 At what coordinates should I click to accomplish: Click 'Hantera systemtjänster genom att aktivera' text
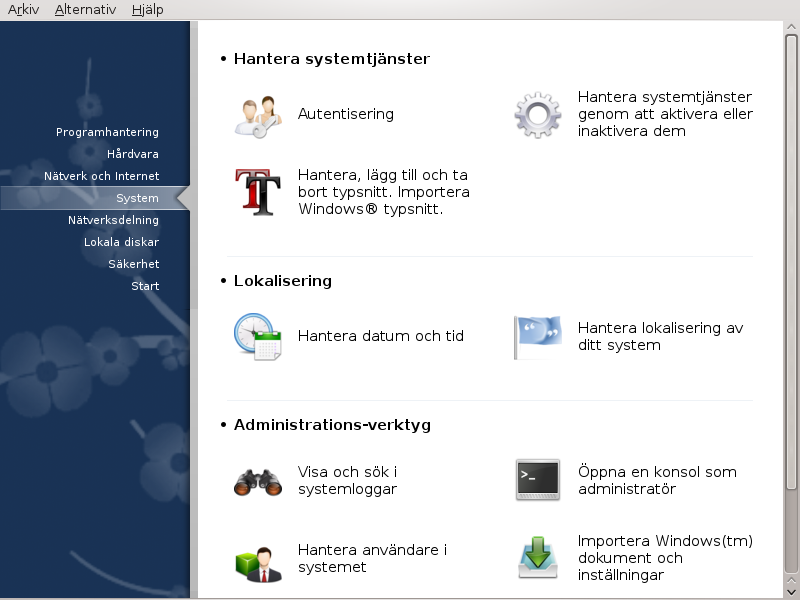[665, 114]
